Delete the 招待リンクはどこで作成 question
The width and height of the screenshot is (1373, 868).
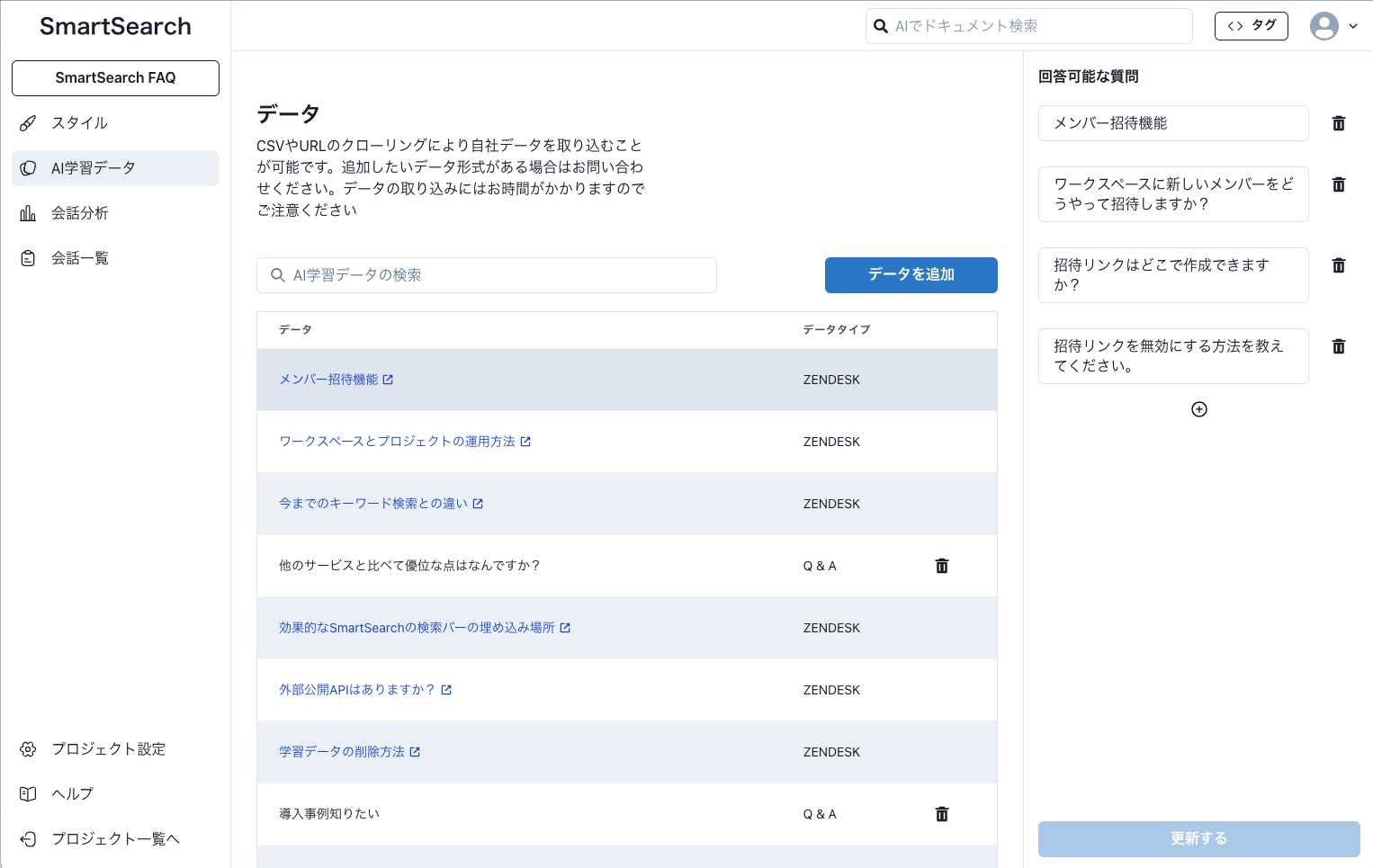[1339, 265]
